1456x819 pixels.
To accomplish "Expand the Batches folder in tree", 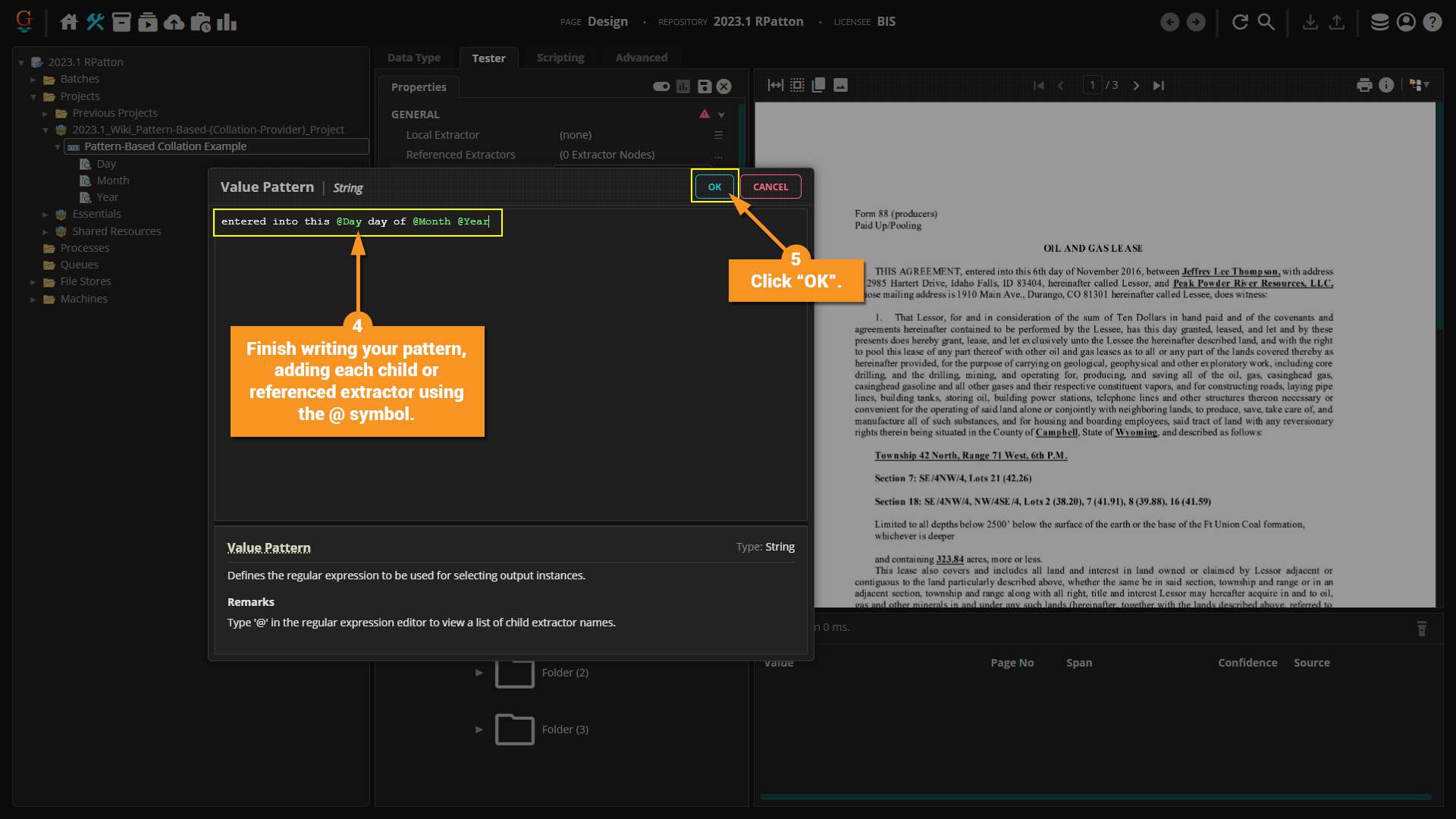I will (x=33, y=79).
